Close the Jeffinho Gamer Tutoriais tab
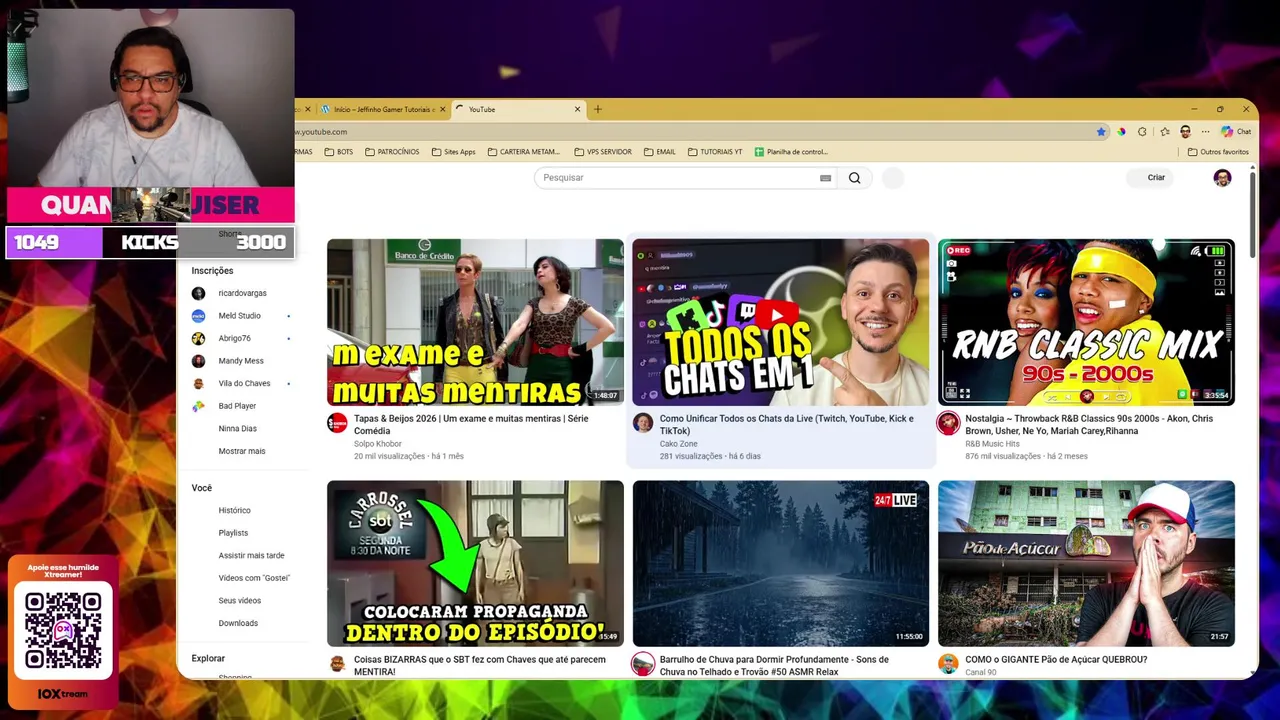 click(443, 109)
